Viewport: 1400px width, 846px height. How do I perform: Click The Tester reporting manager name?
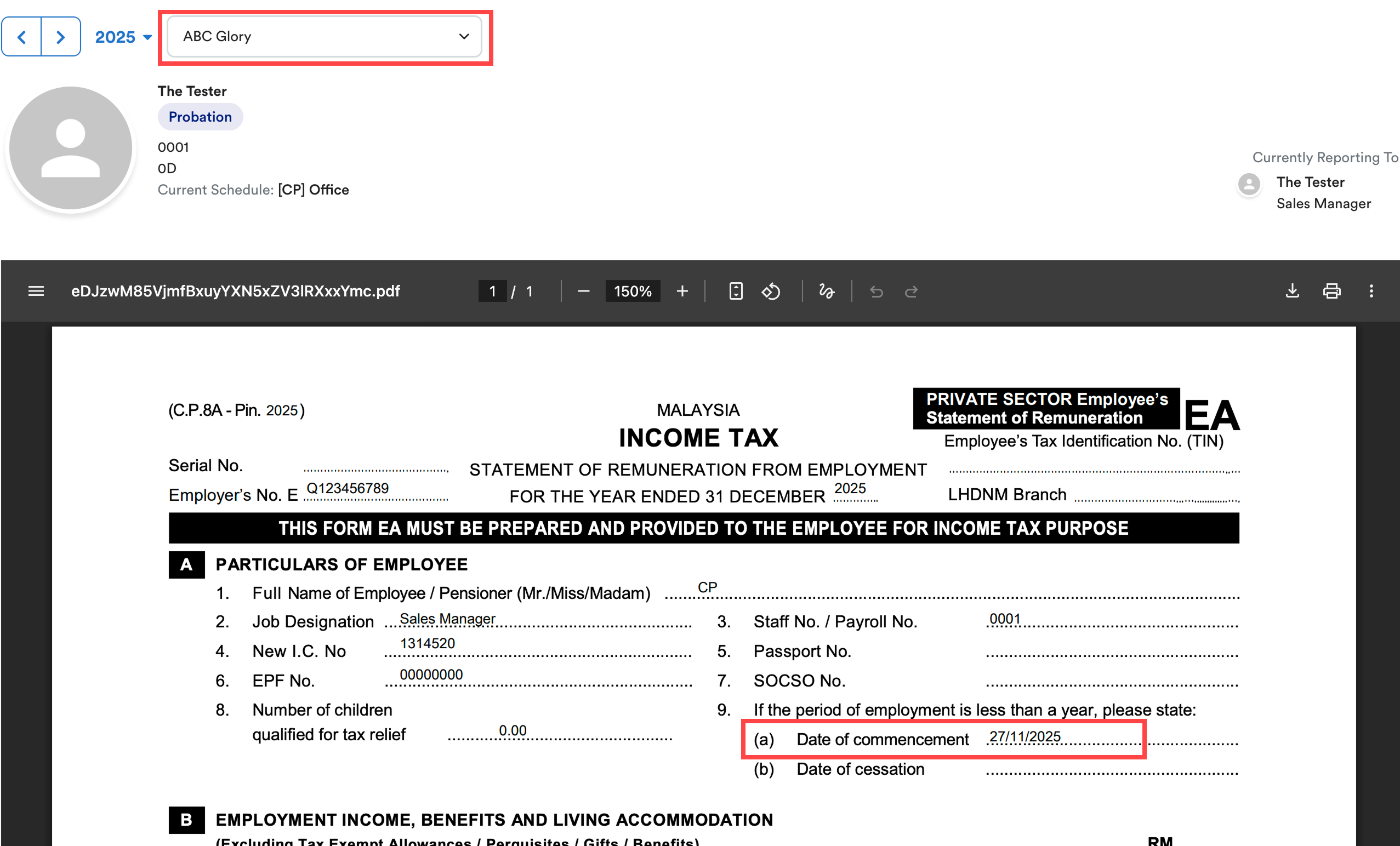click(1310, 182)
